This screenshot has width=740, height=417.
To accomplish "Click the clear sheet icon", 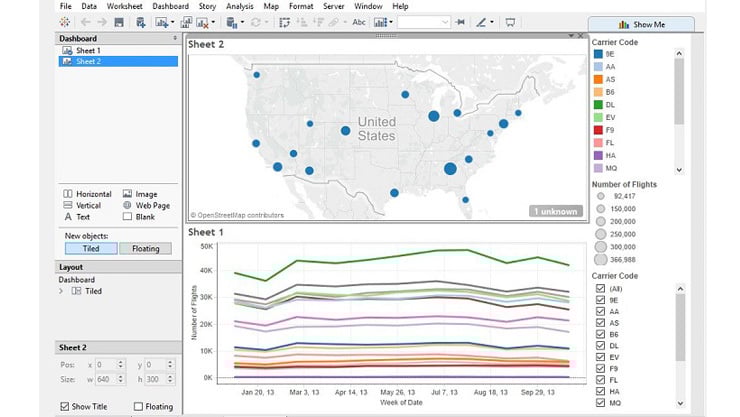I will pyautogui.click(x=202, y=22).
